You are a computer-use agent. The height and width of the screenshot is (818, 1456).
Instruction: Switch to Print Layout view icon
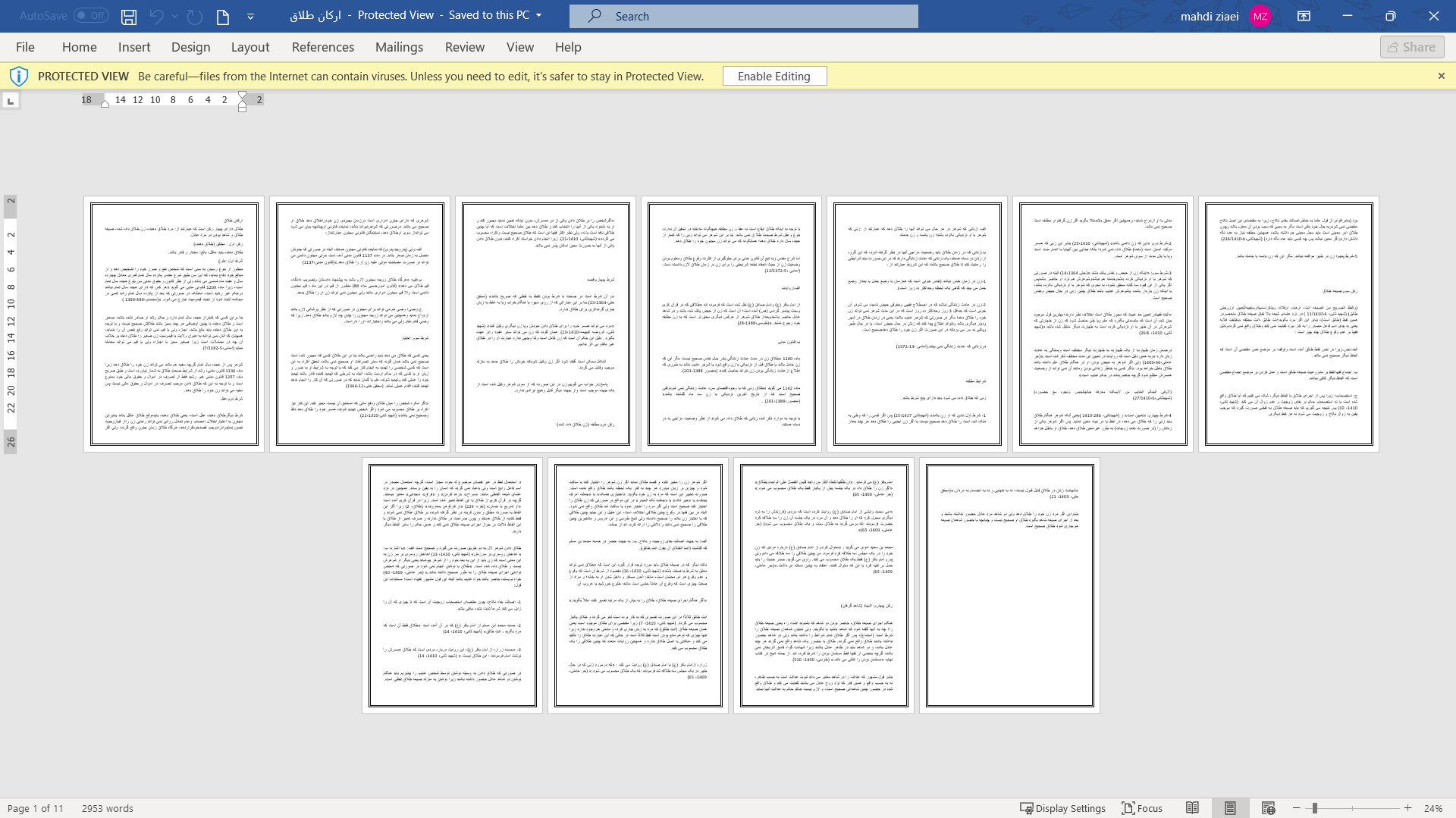1230,808
